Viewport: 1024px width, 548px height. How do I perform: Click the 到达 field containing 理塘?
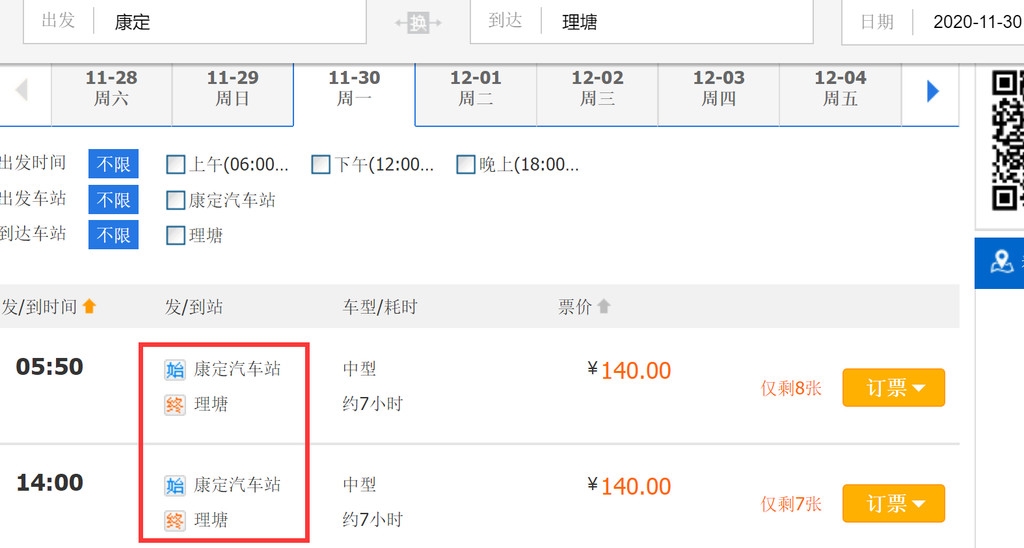pos(641,22)
